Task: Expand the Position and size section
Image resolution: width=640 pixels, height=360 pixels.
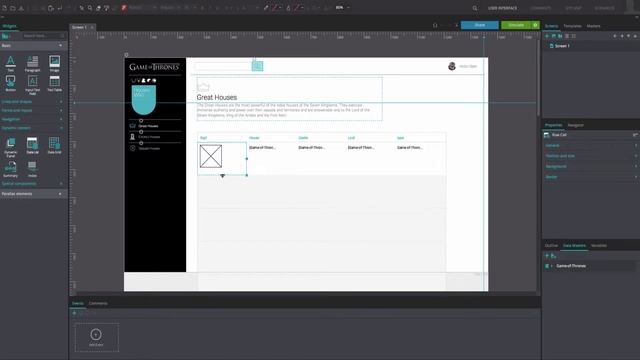Action: point(635,156)
